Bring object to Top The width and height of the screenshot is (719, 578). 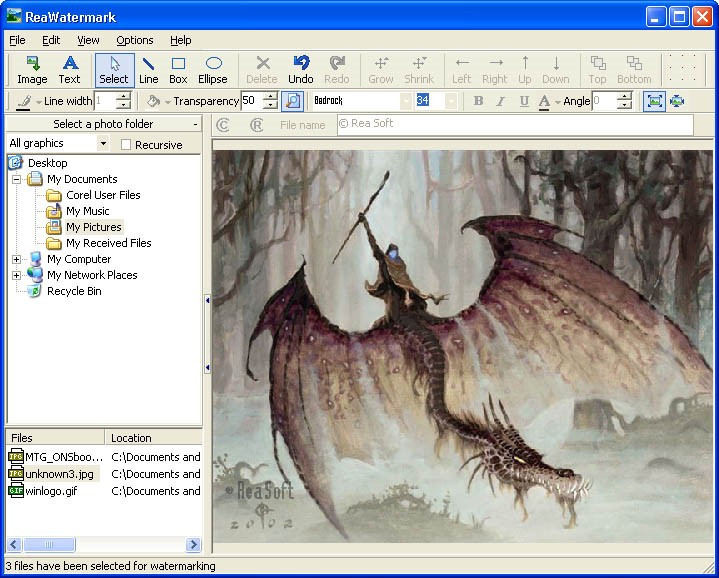597,70
